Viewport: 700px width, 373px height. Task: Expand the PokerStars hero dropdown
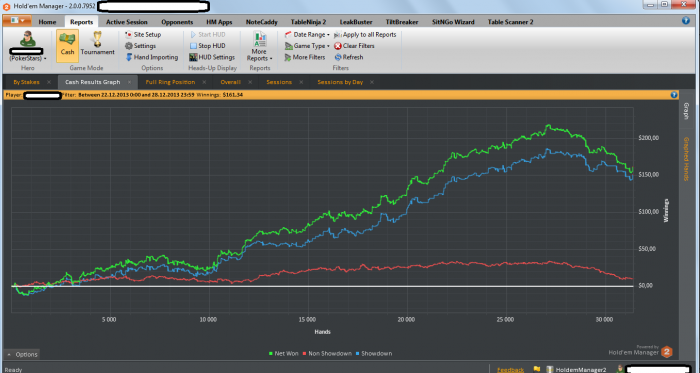(x=28, y=58)
